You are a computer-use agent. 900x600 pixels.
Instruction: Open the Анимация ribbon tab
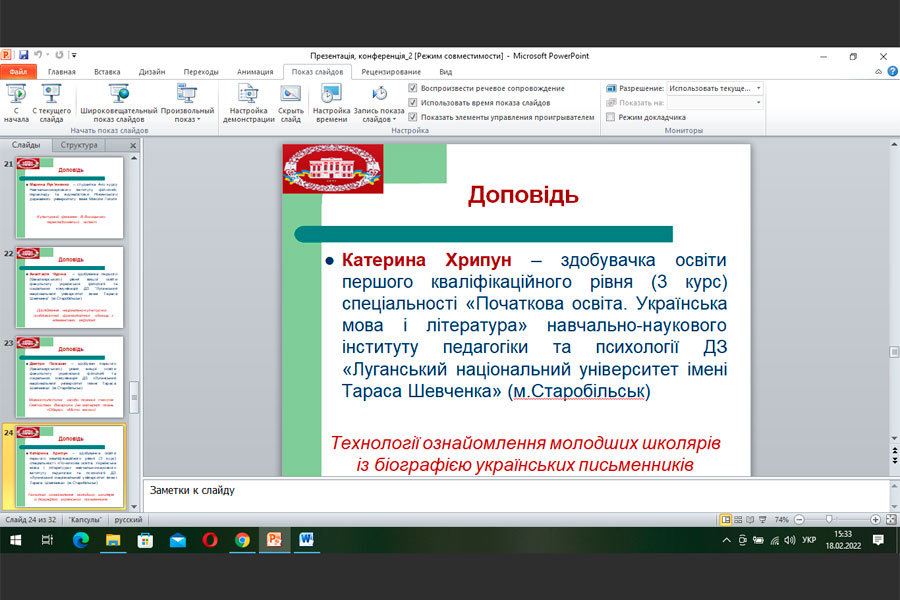coord(255,72)
